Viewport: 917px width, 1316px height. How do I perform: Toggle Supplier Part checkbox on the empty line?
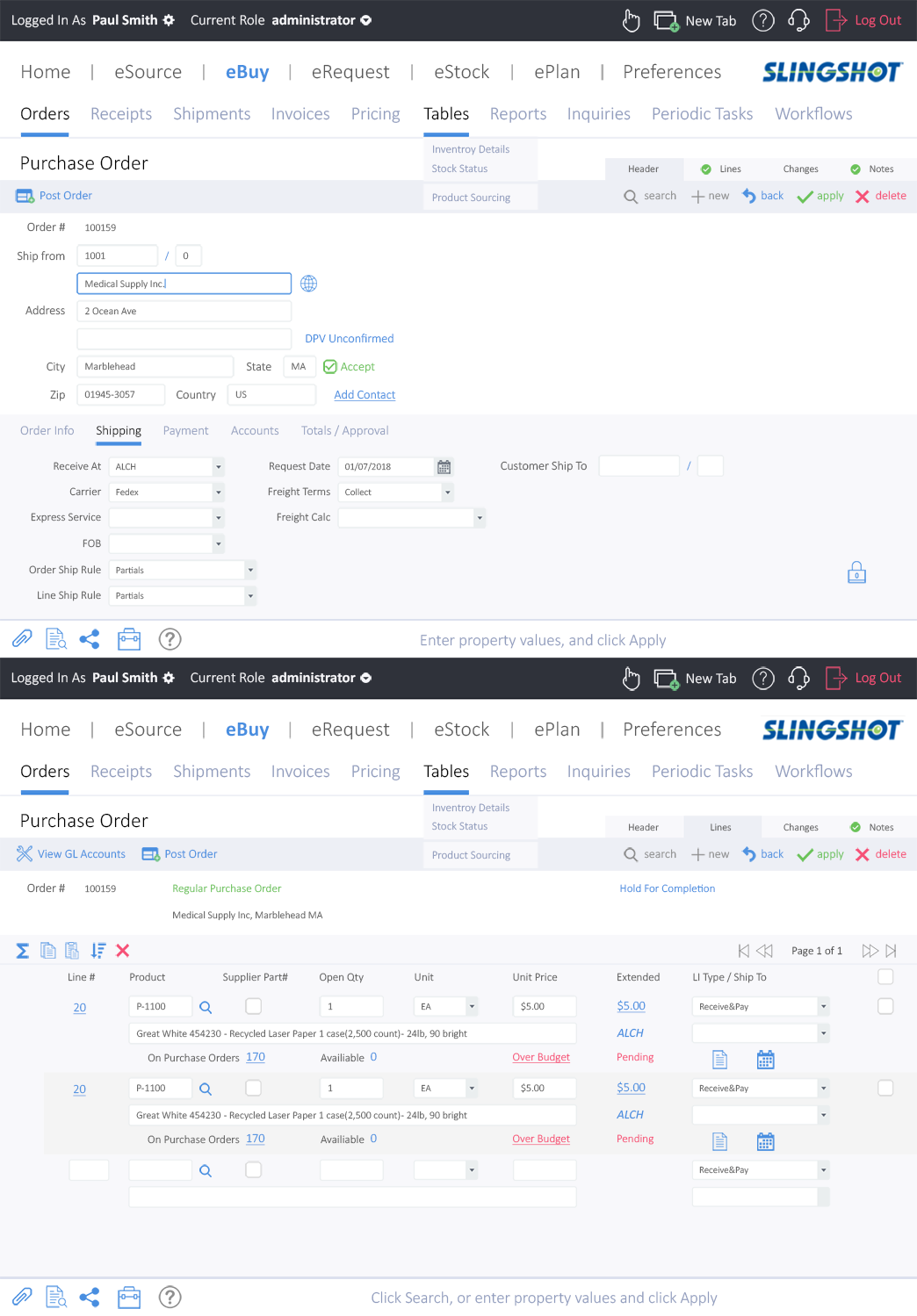point(253,1169)
